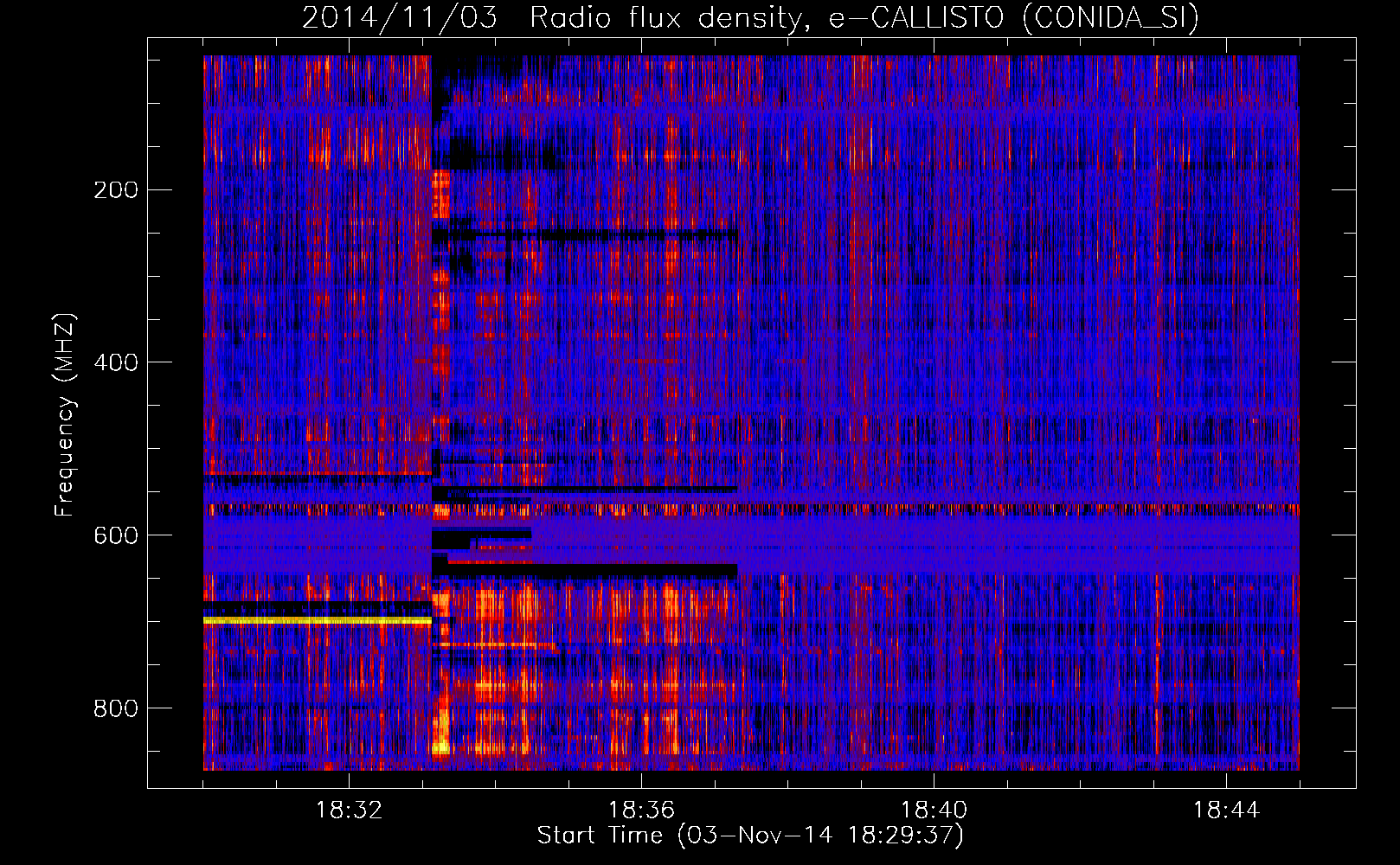Click the 'Start Time (03-Nov-14 18:29:37)' axis label

click(x=750, y=836)
